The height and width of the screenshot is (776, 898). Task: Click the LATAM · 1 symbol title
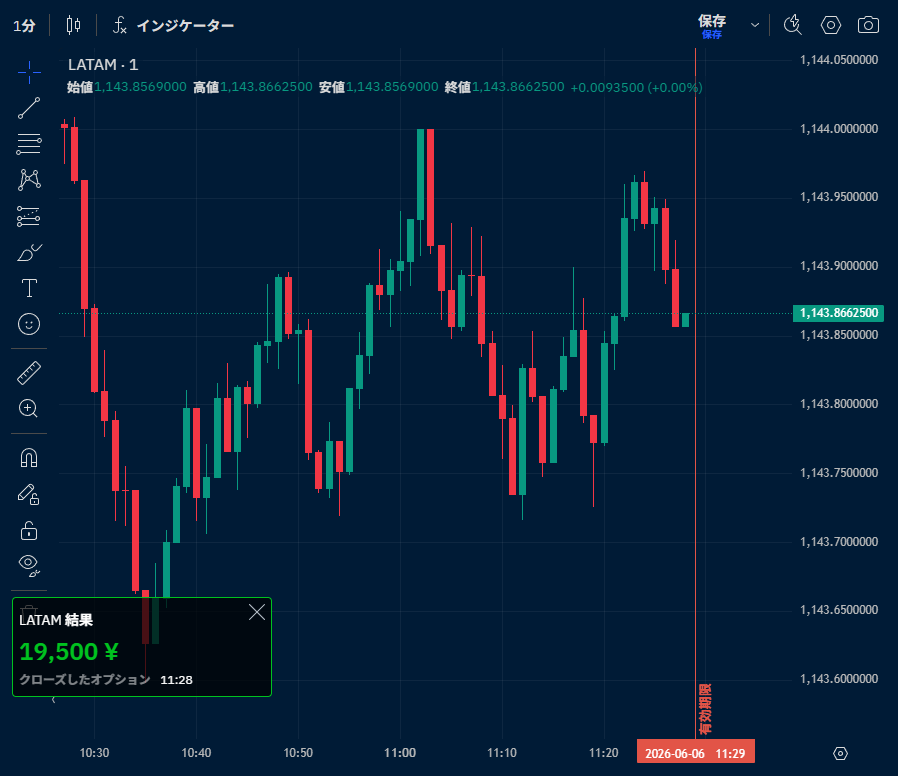[x=103, y=65]
